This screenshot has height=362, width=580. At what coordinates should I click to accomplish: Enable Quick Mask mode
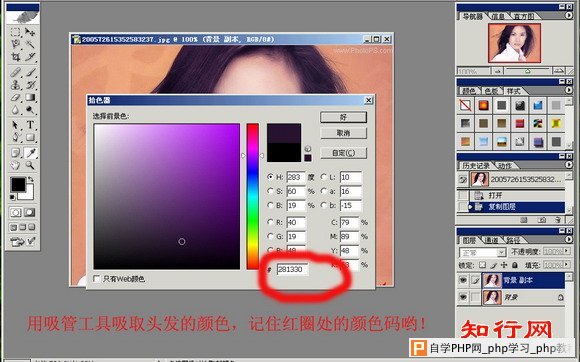coord(30,212)
